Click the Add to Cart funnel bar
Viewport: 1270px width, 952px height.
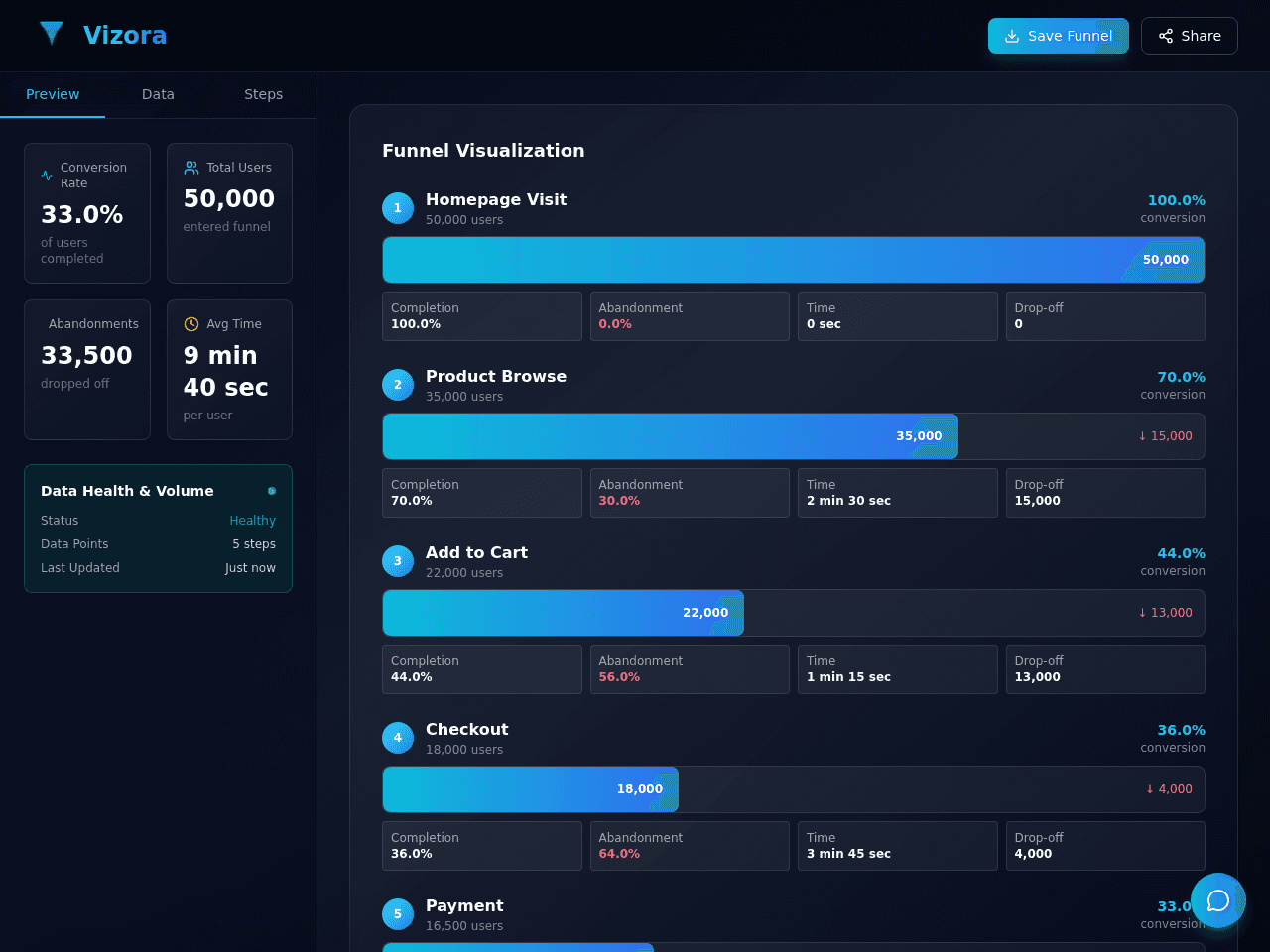tap(564, 613)
